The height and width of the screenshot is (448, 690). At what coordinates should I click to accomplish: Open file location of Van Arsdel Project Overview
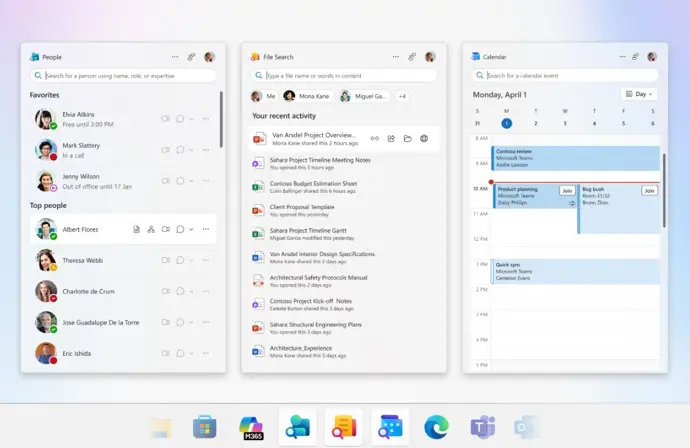pos(407,139)
